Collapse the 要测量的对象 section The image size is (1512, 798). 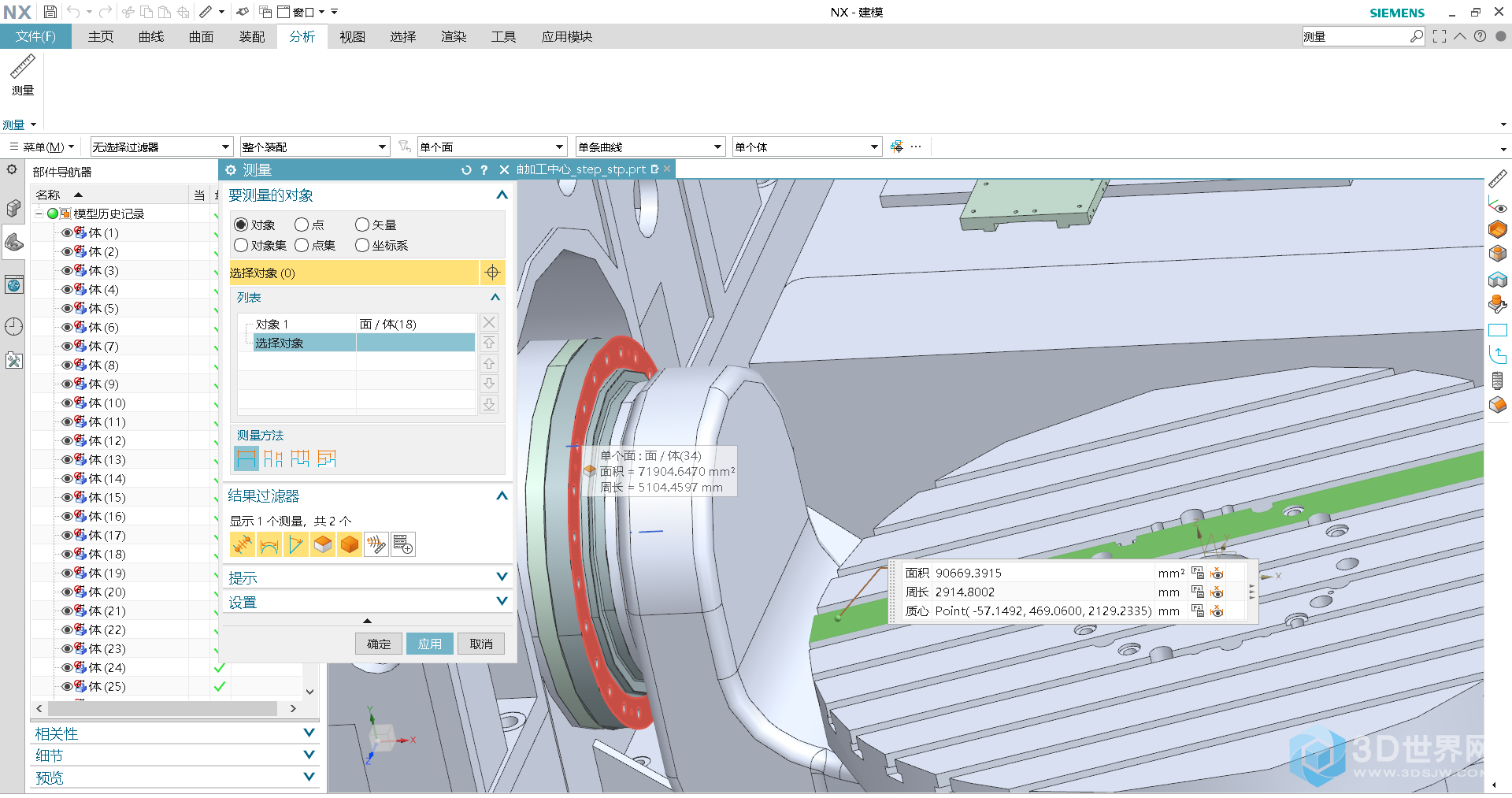pos(502,195)
